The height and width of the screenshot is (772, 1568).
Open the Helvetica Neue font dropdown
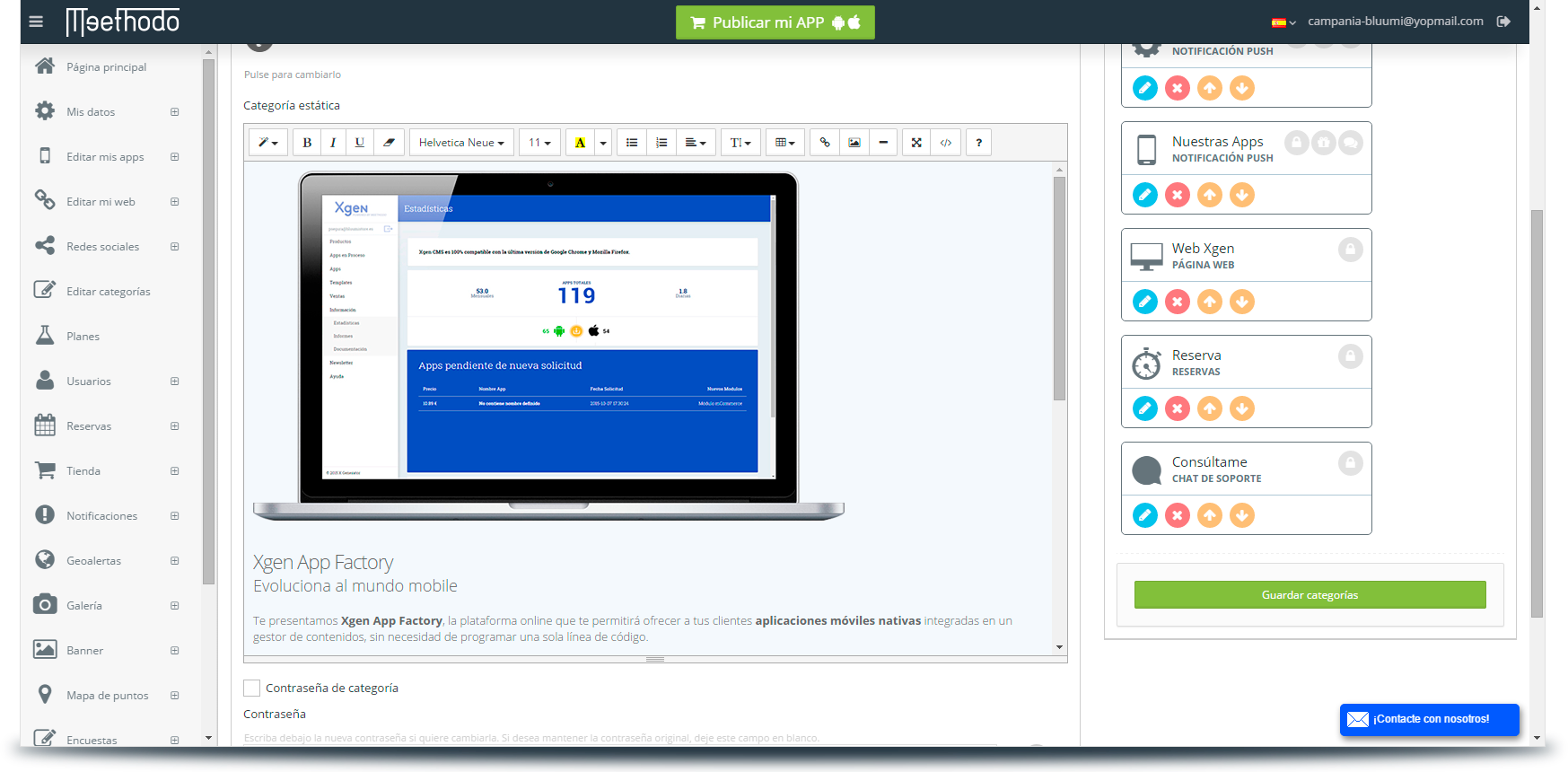pyautogui.click(x=461, y=143)
